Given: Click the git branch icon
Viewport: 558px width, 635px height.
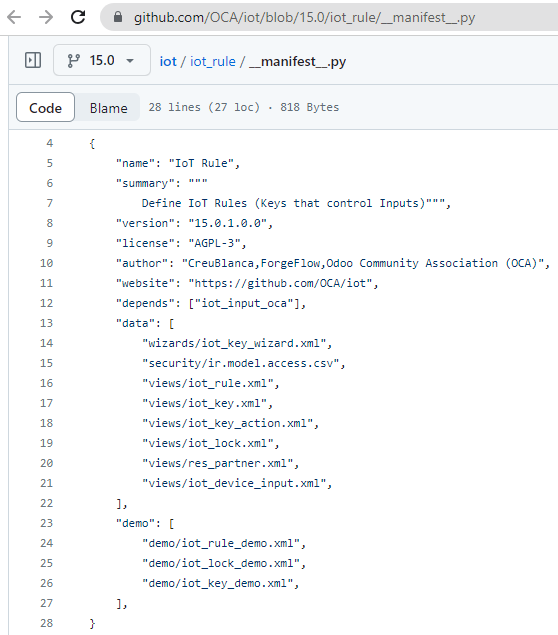Looking at the screenshot, I should point(73,61).
